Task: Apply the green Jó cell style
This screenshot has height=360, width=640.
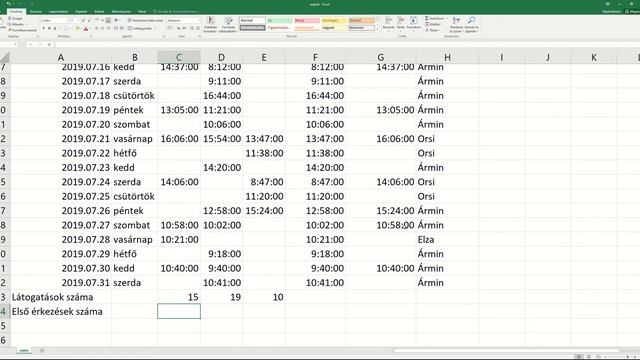Action: [280, 20]
